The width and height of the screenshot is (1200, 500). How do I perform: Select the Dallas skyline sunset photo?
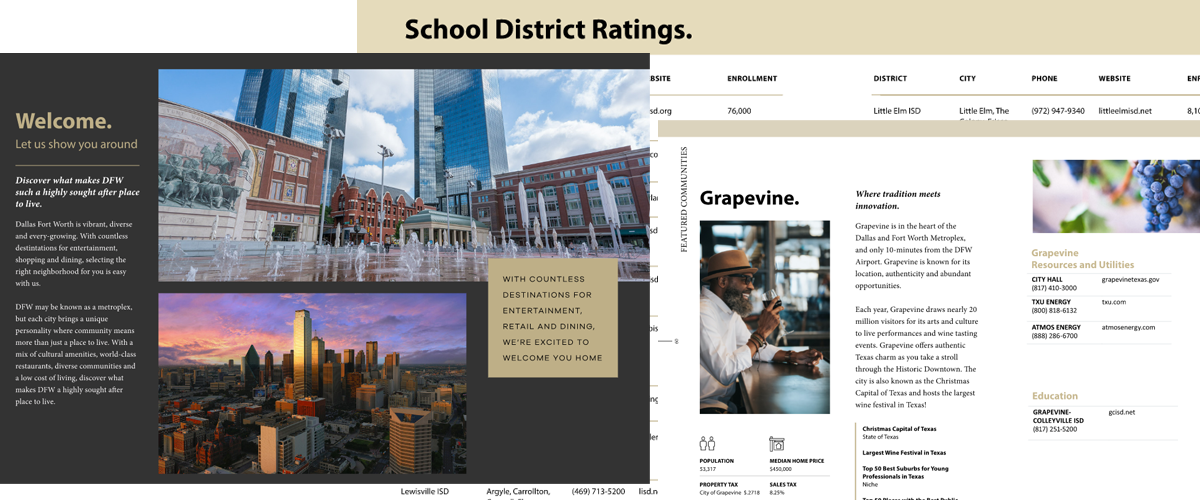click(x=312, y=383)
